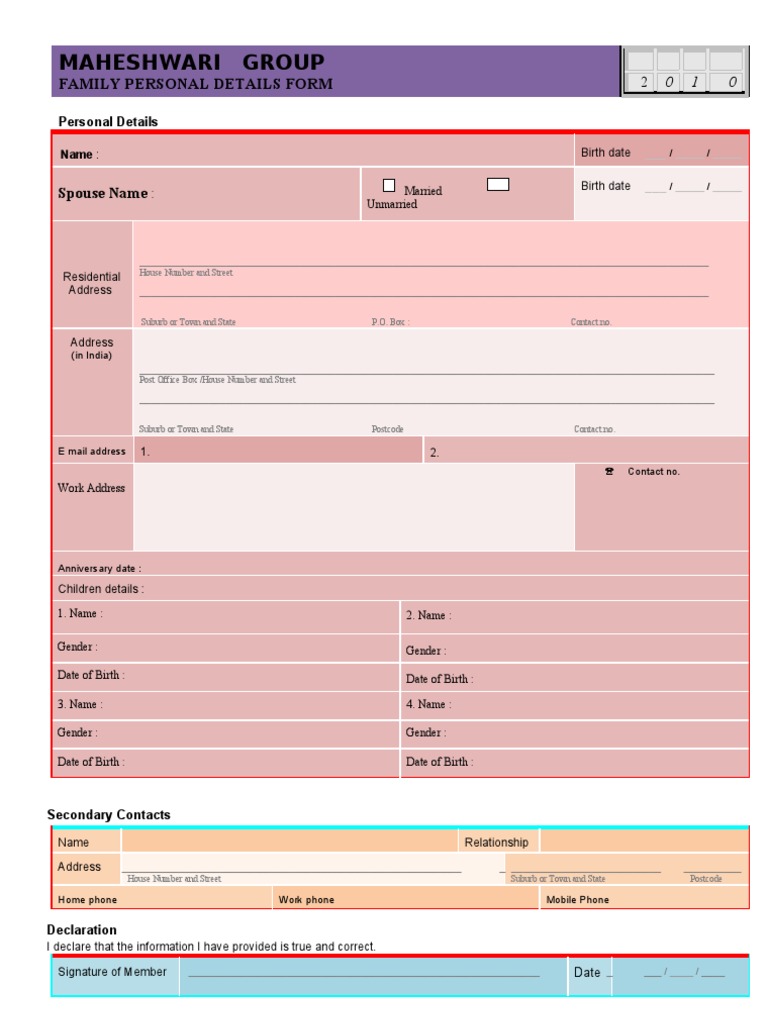Viewport: 768px width, 1024px height.
Task: Set the Birth date in the Name row
Action: [662, 151]
